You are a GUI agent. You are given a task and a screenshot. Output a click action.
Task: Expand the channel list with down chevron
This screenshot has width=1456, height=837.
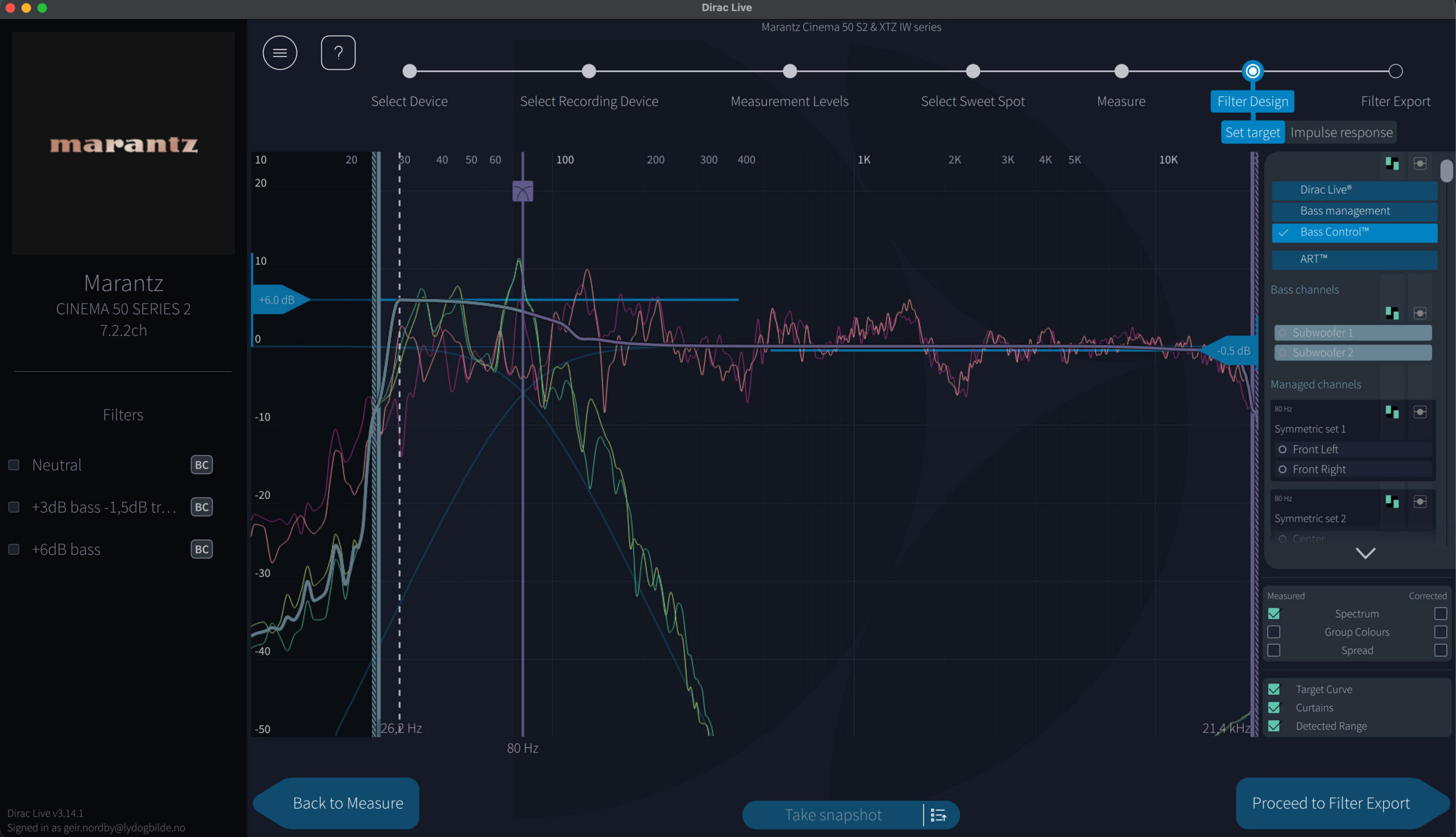(1366, 553)
